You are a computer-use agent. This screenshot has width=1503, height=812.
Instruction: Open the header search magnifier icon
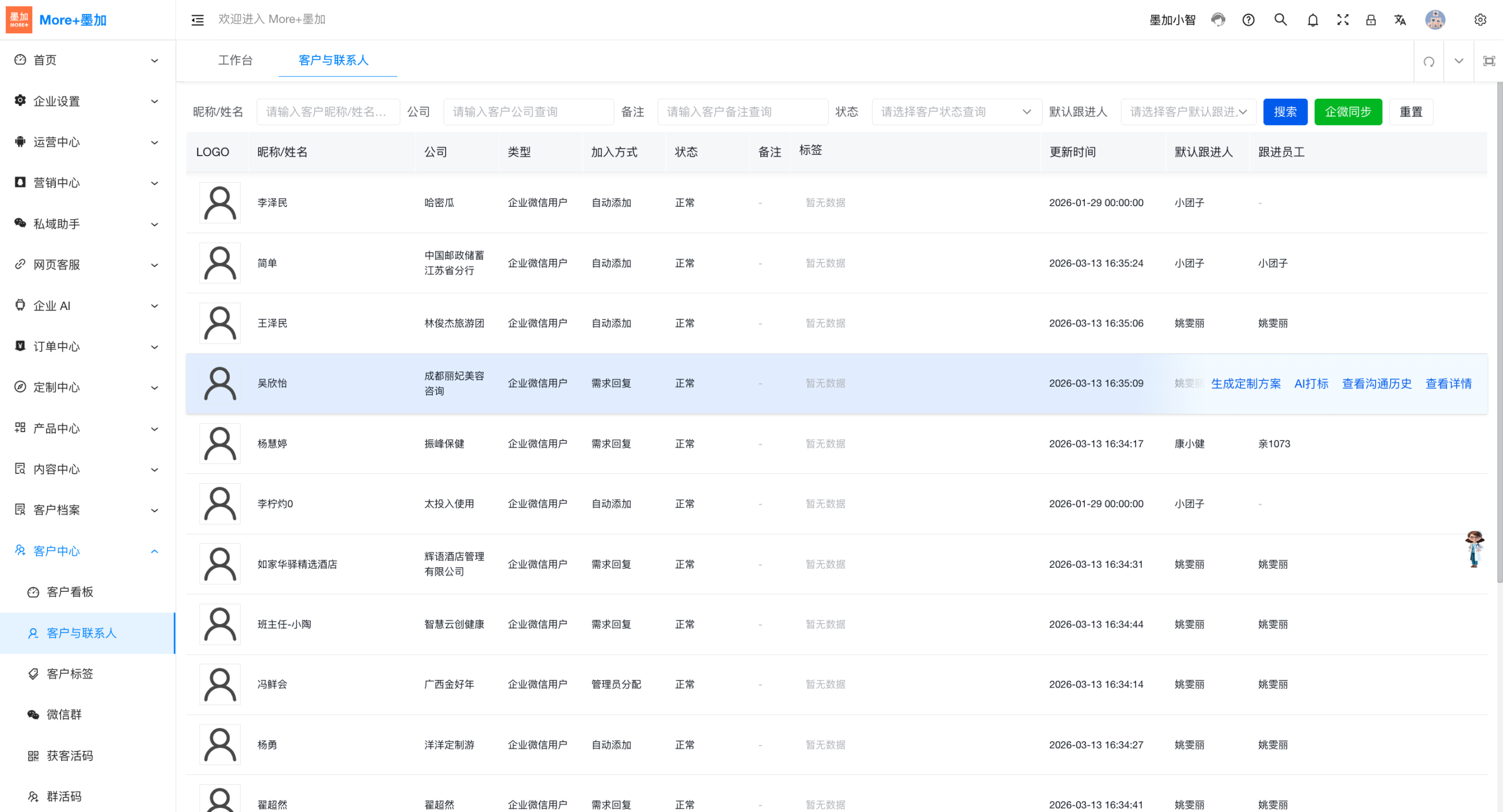coord(1280,20)
